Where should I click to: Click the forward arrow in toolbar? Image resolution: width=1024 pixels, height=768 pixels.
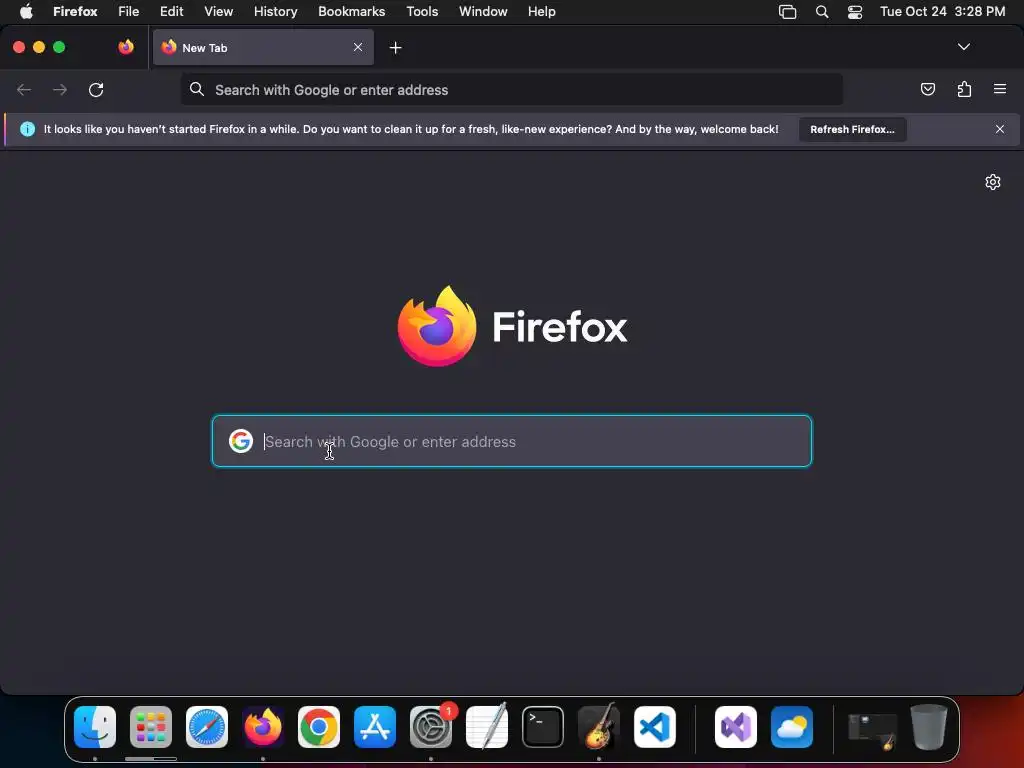[x=59, y=89]
